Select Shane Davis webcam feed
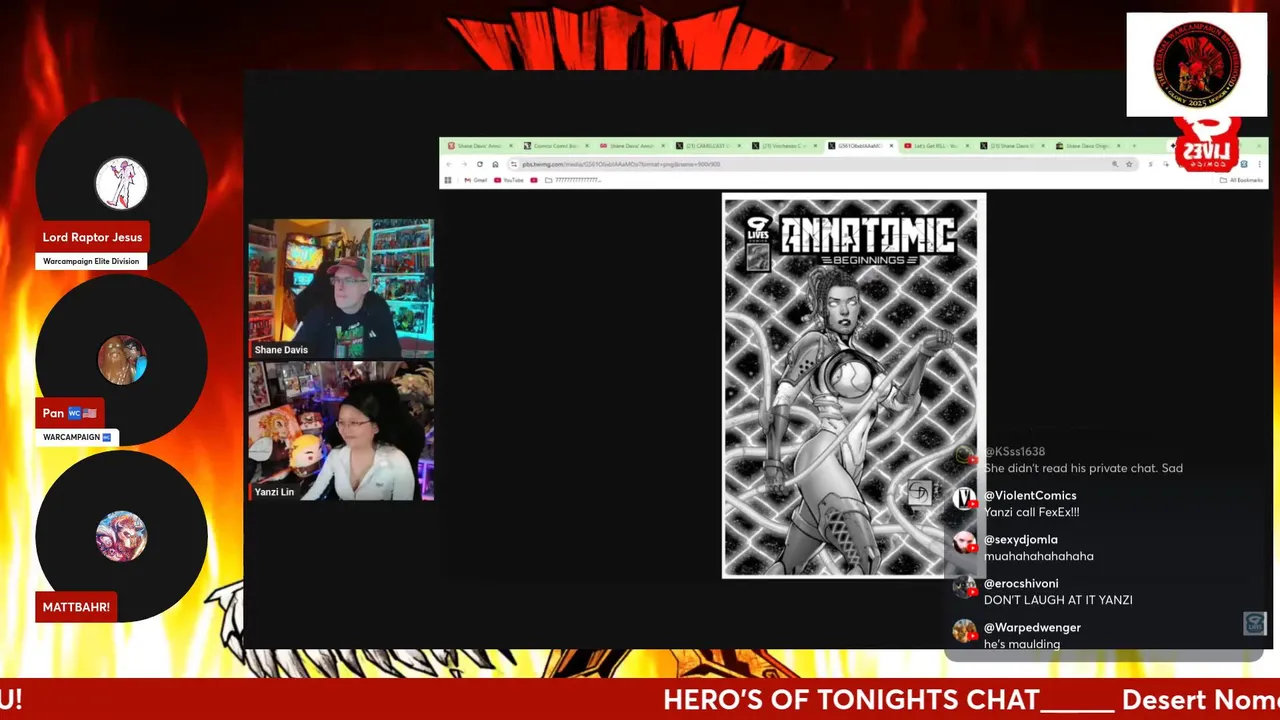Viewport: 1280px width, 720px height. [x=341, y=288]
